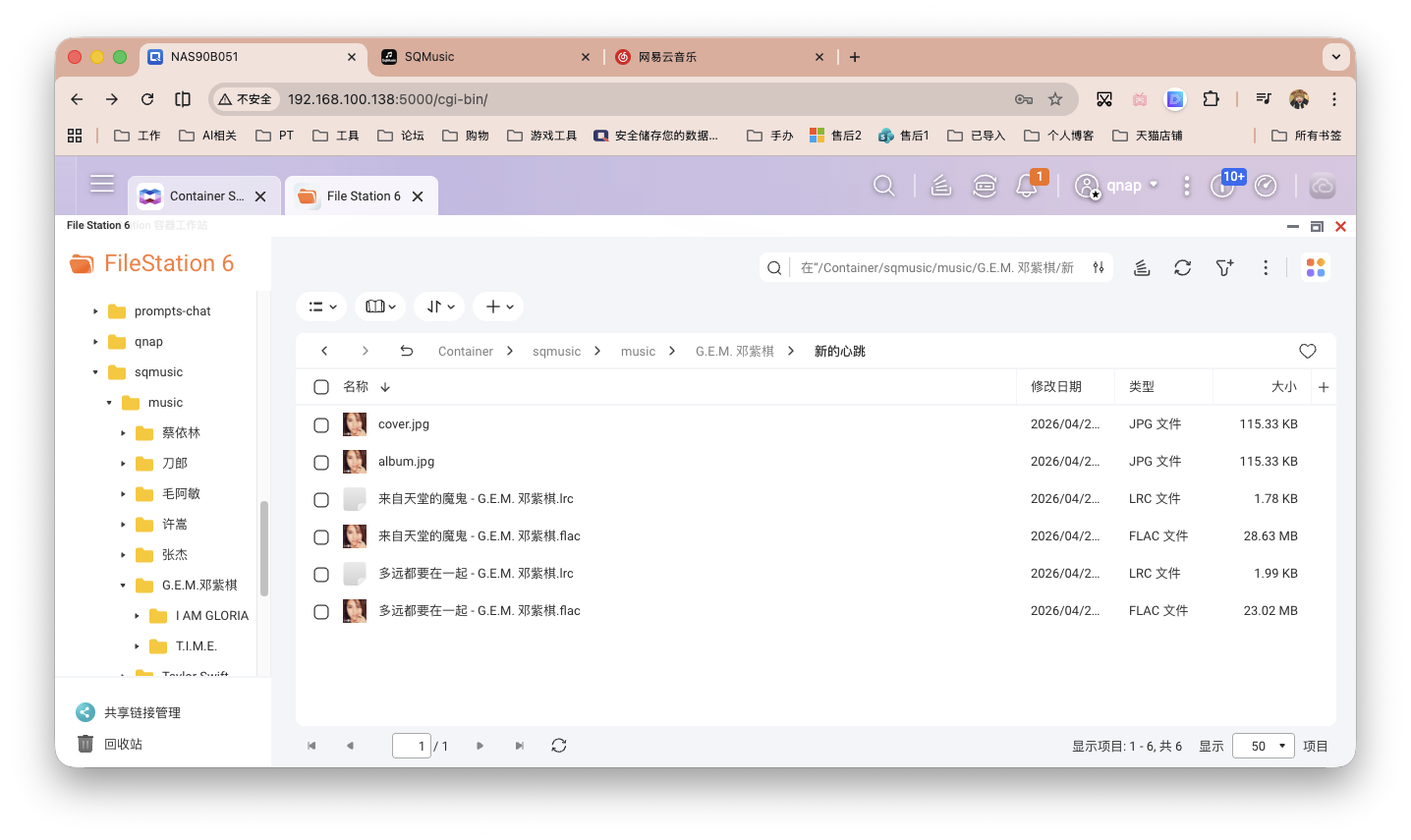Click the refresh icon in File Station toolbar
The height and width of the screenshot is (840, 1411).
(x=1182, y=267)
